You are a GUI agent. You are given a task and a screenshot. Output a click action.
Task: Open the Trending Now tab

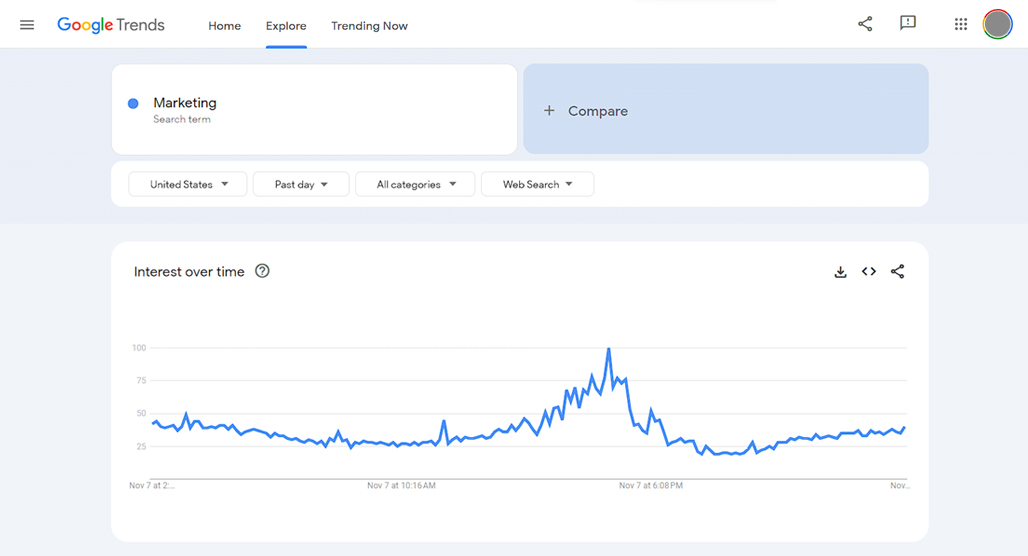(x=369, y=26)
